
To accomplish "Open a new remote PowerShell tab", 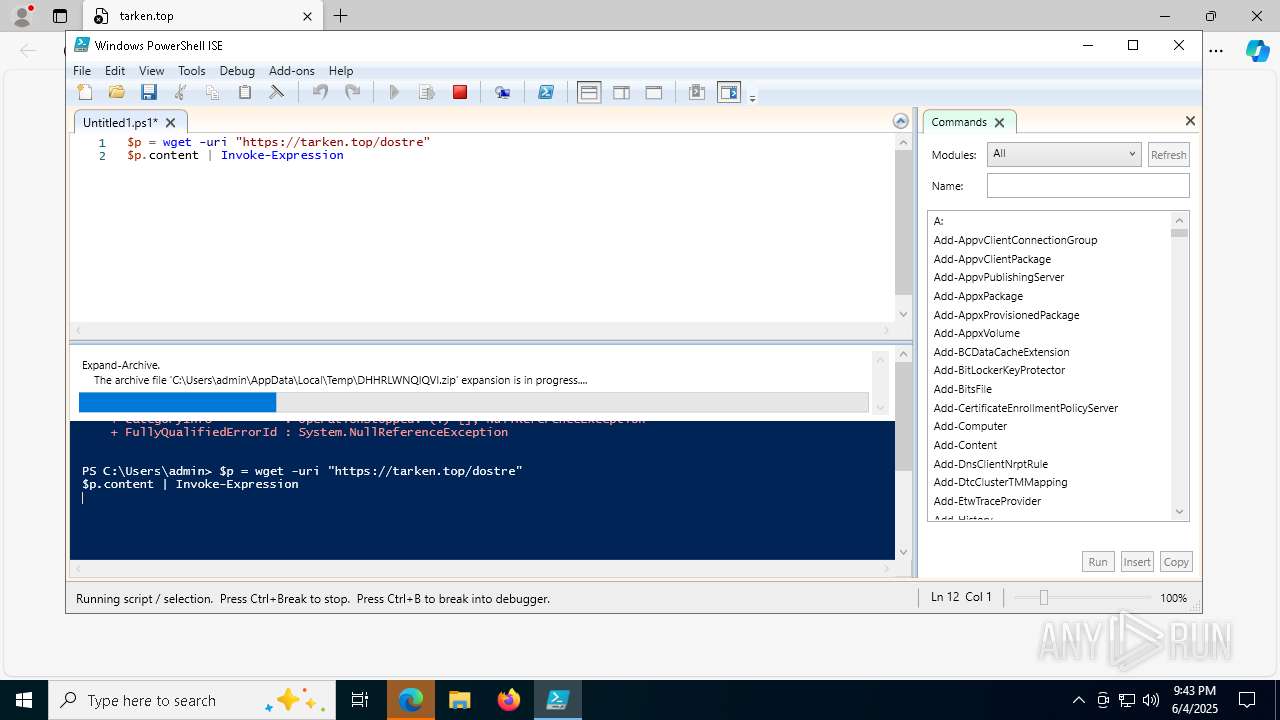I will [502, 92].
